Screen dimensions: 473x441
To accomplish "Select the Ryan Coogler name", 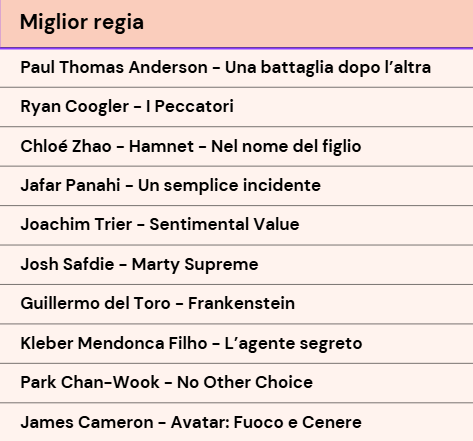I will click(75, 107).
